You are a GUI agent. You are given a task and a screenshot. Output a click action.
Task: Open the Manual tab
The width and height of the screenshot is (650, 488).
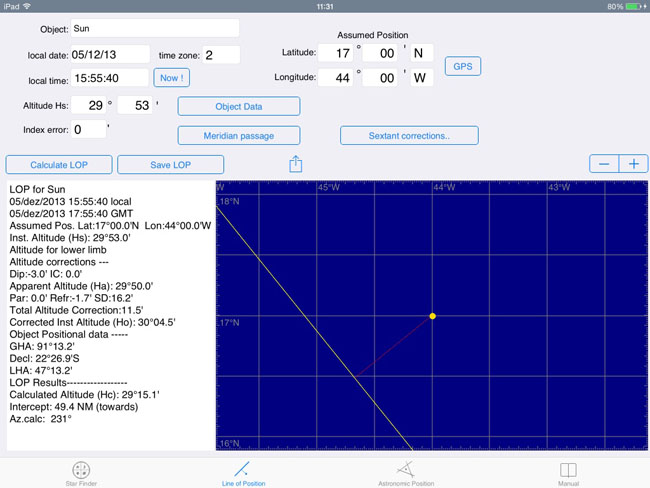[568, 474]
